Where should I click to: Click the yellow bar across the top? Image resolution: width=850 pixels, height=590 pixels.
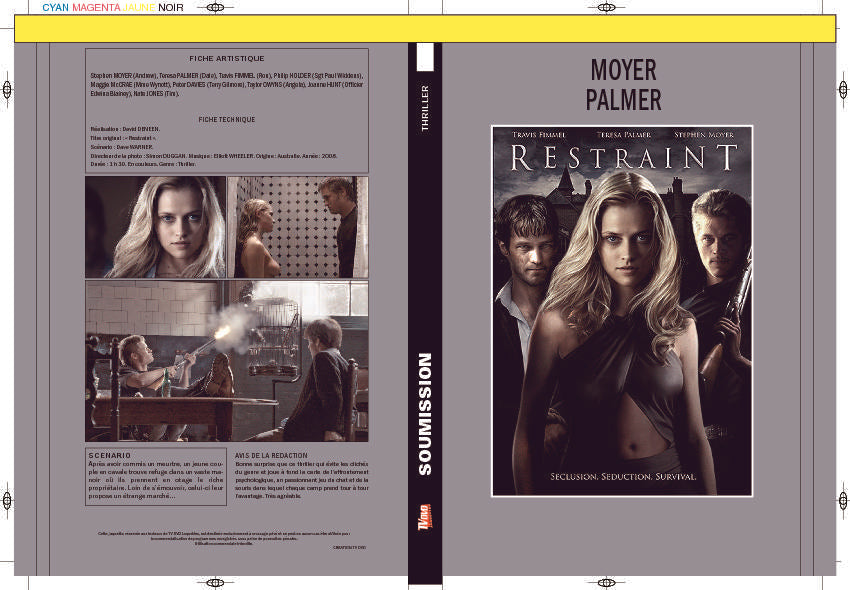425,29
